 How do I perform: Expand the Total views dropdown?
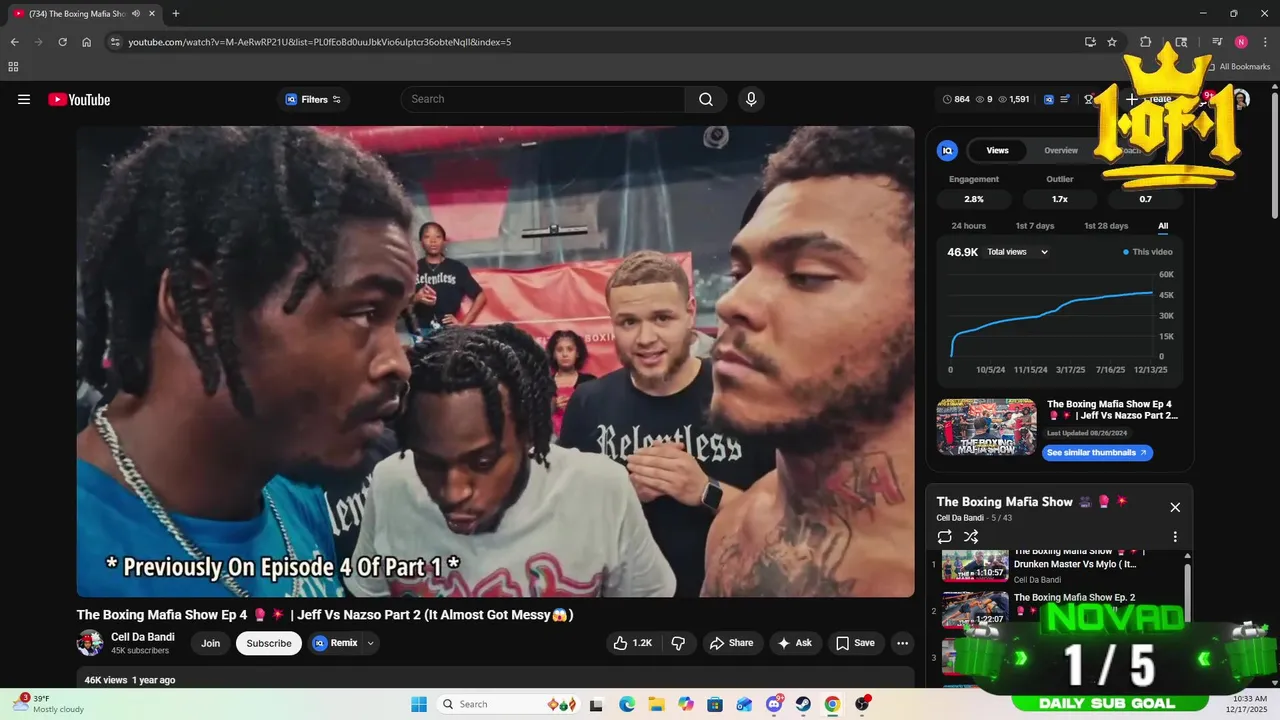[x=1017, y=252]
